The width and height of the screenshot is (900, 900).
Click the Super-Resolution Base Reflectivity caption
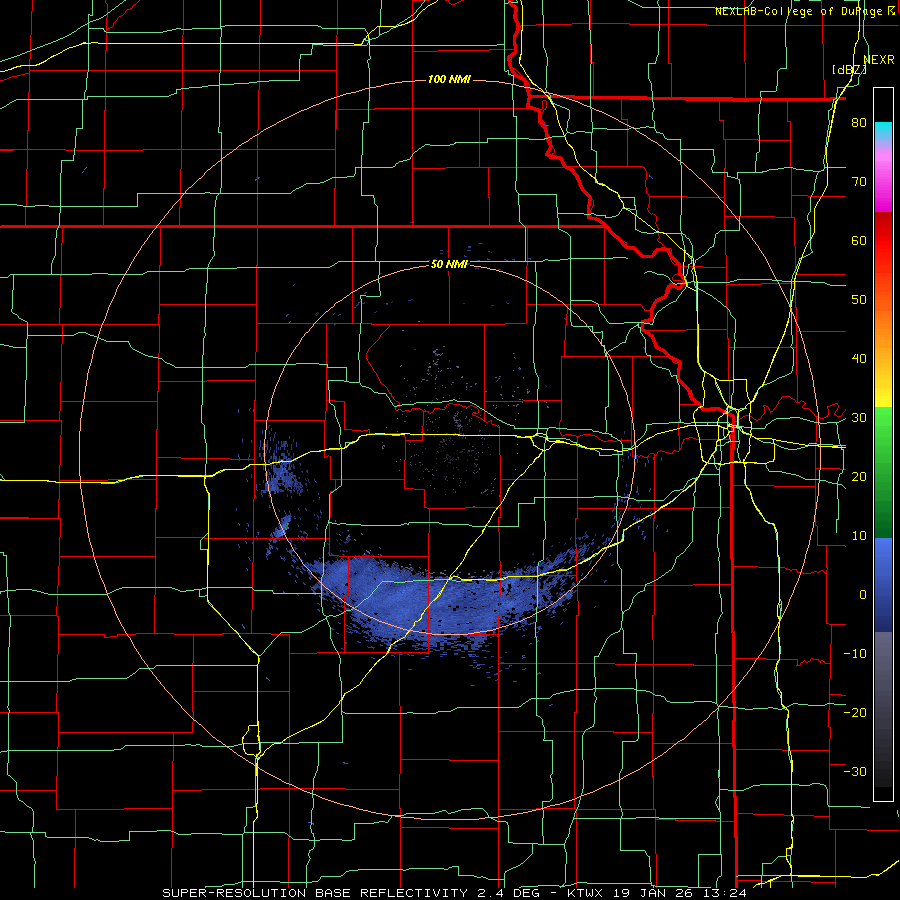[454, 893]
